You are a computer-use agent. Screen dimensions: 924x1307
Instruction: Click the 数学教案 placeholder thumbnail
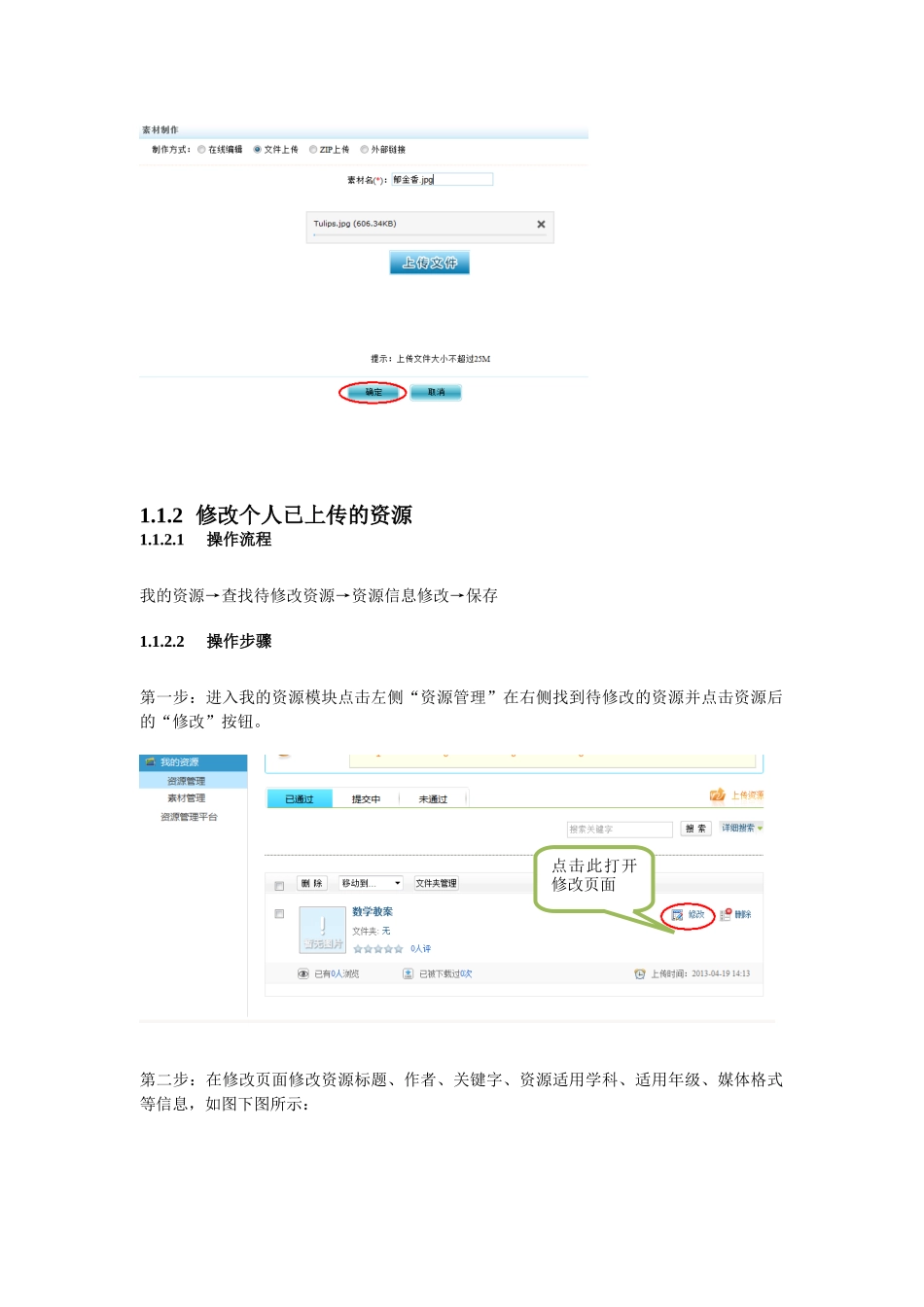click(x=323, y=930)
